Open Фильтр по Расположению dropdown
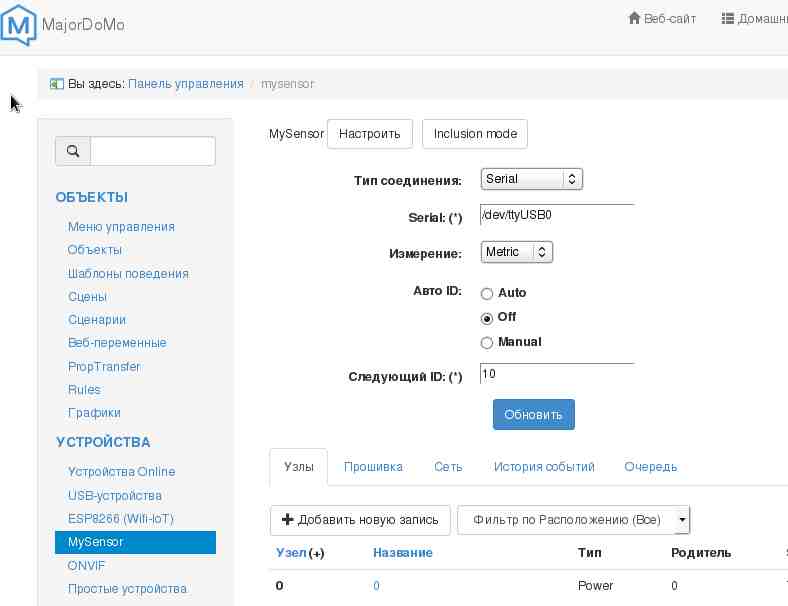 click(x=573, y=520)
